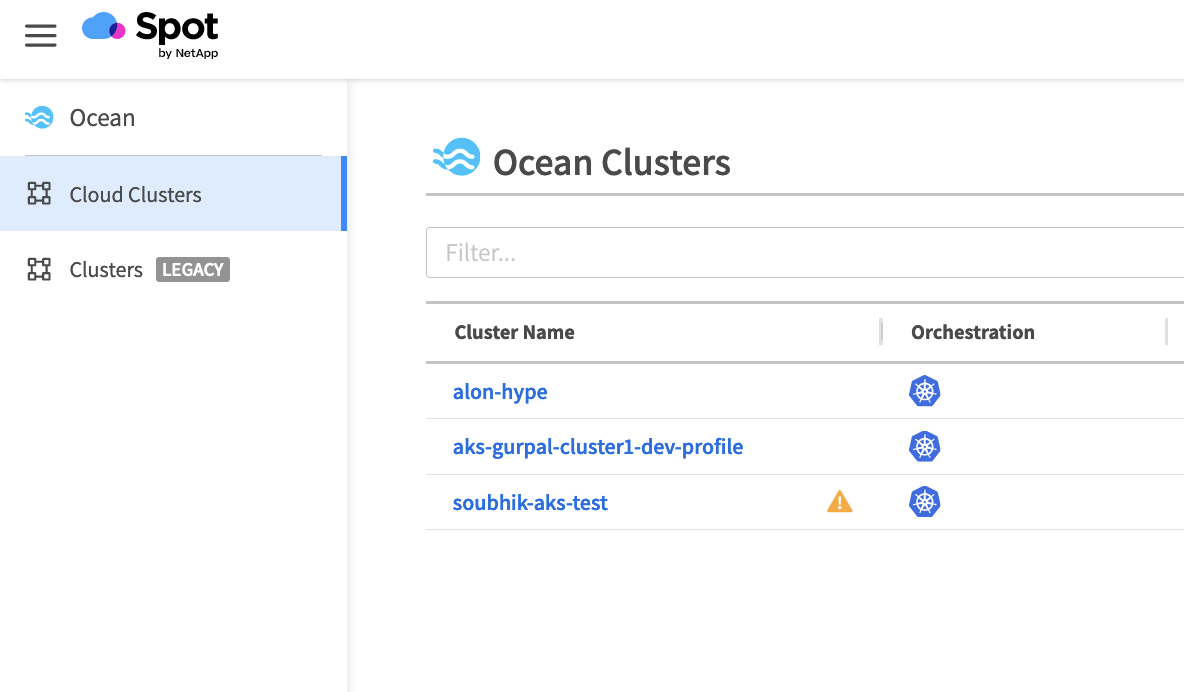The width and height of the screenshot is (1184, 692).
Task: Focus the Filter input field
Action: pyautogui.click(x=805, y=252)
